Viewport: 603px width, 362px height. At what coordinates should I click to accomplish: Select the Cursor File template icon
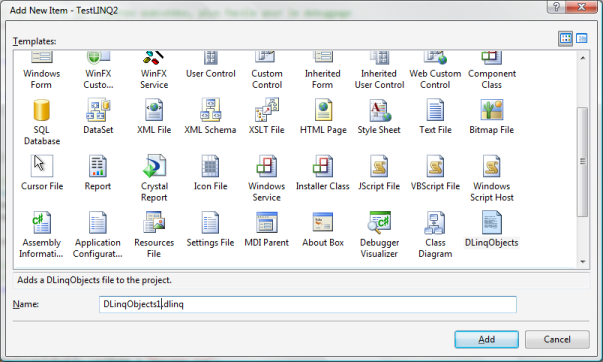(x=42, y=166)
